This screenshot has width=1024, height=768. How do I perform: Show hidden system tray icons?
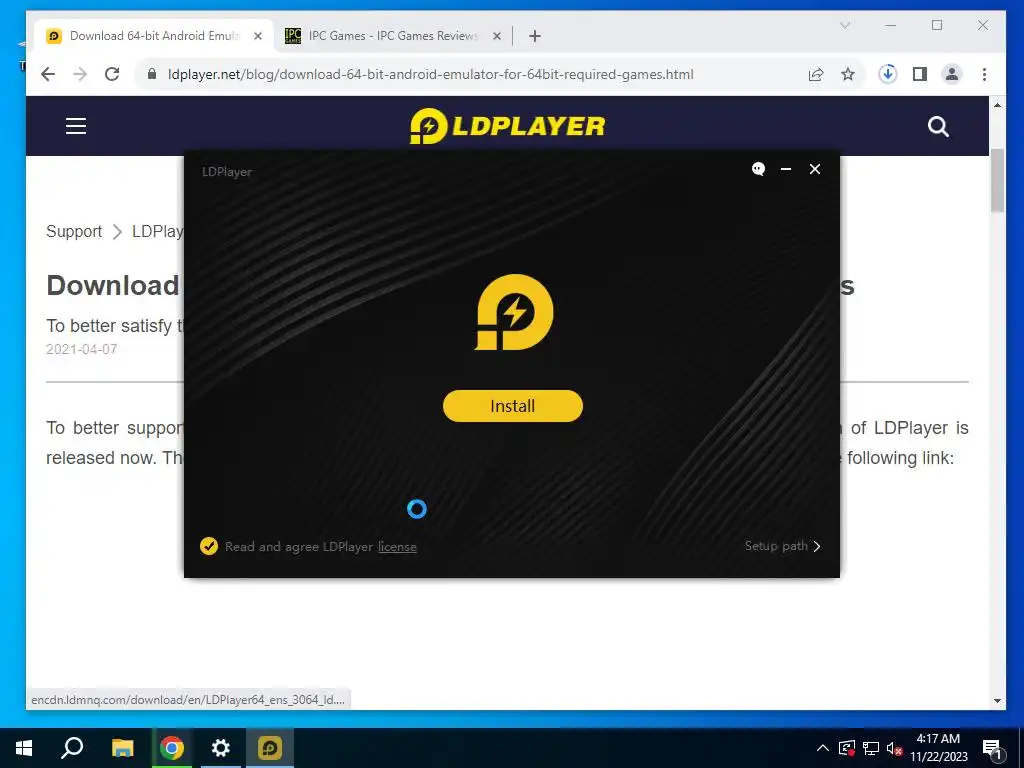(823, 748)
